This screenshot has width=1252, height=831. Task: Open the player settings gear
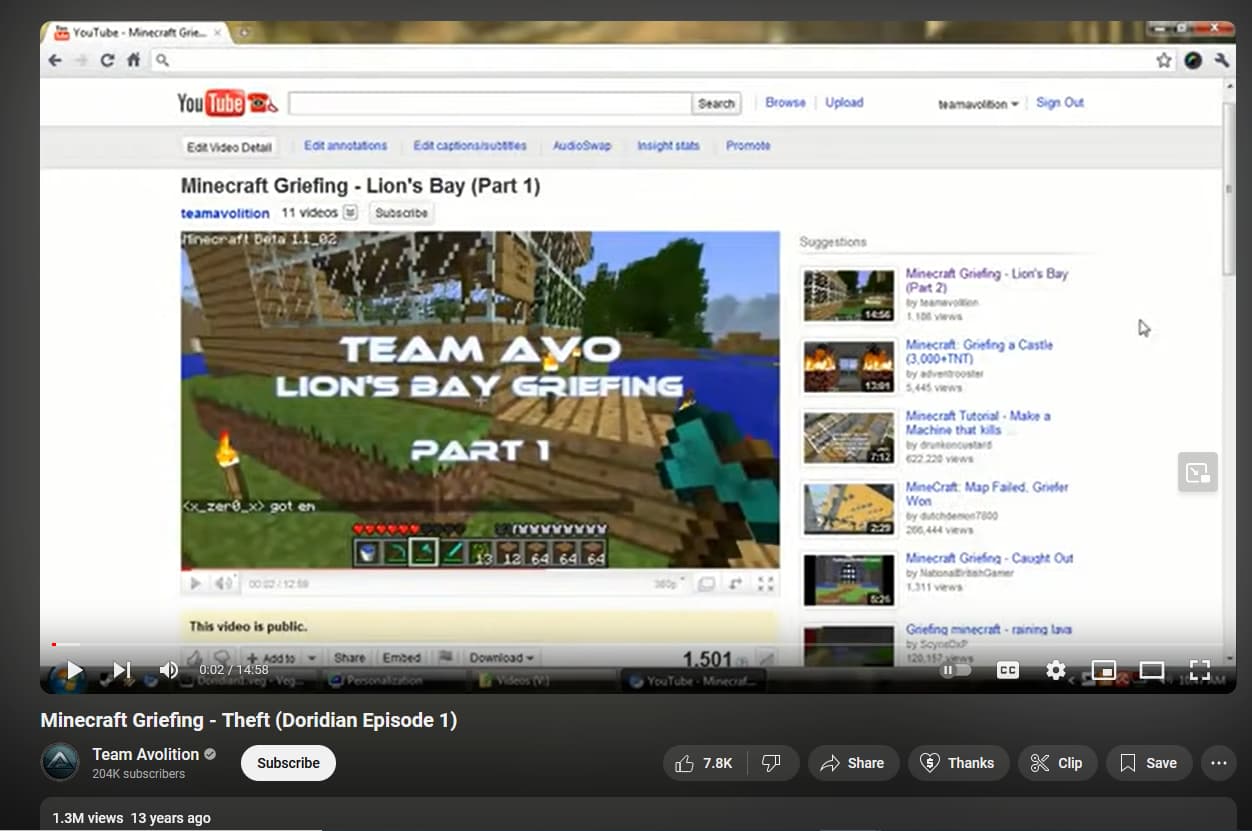(x=1056, y=670)
